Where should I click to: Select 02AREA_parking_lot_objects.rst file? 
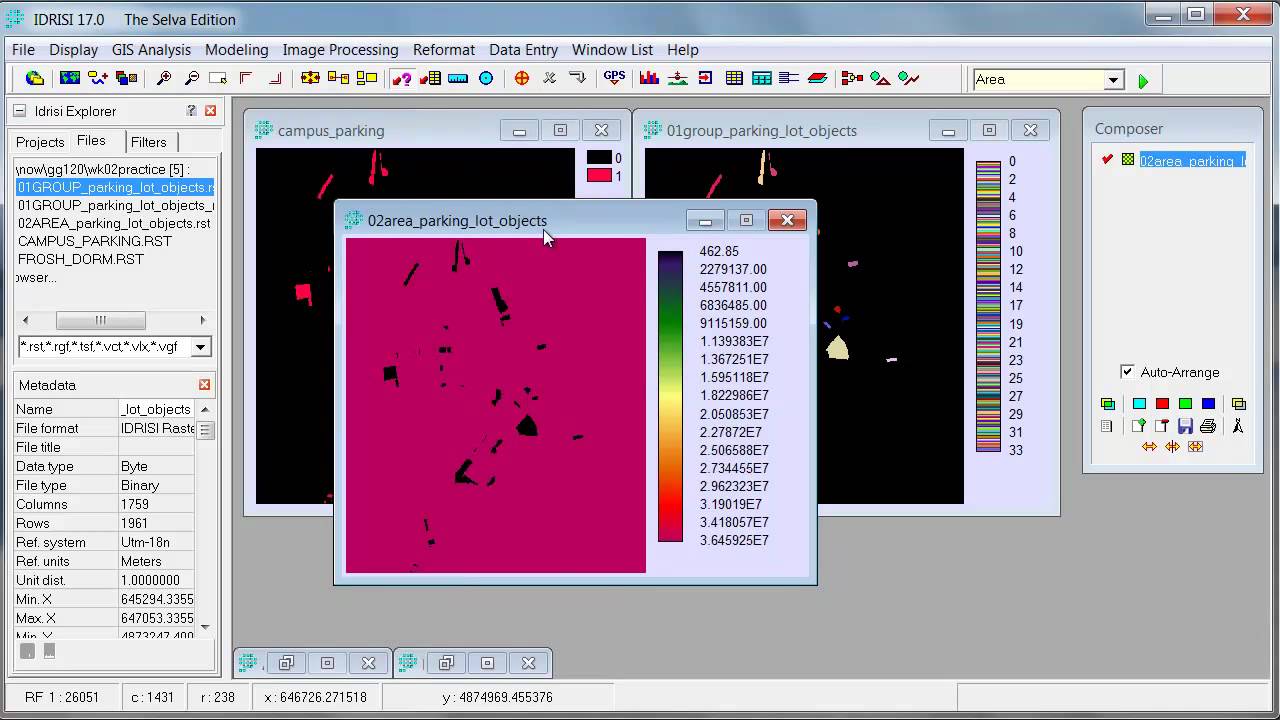point(114,223)
